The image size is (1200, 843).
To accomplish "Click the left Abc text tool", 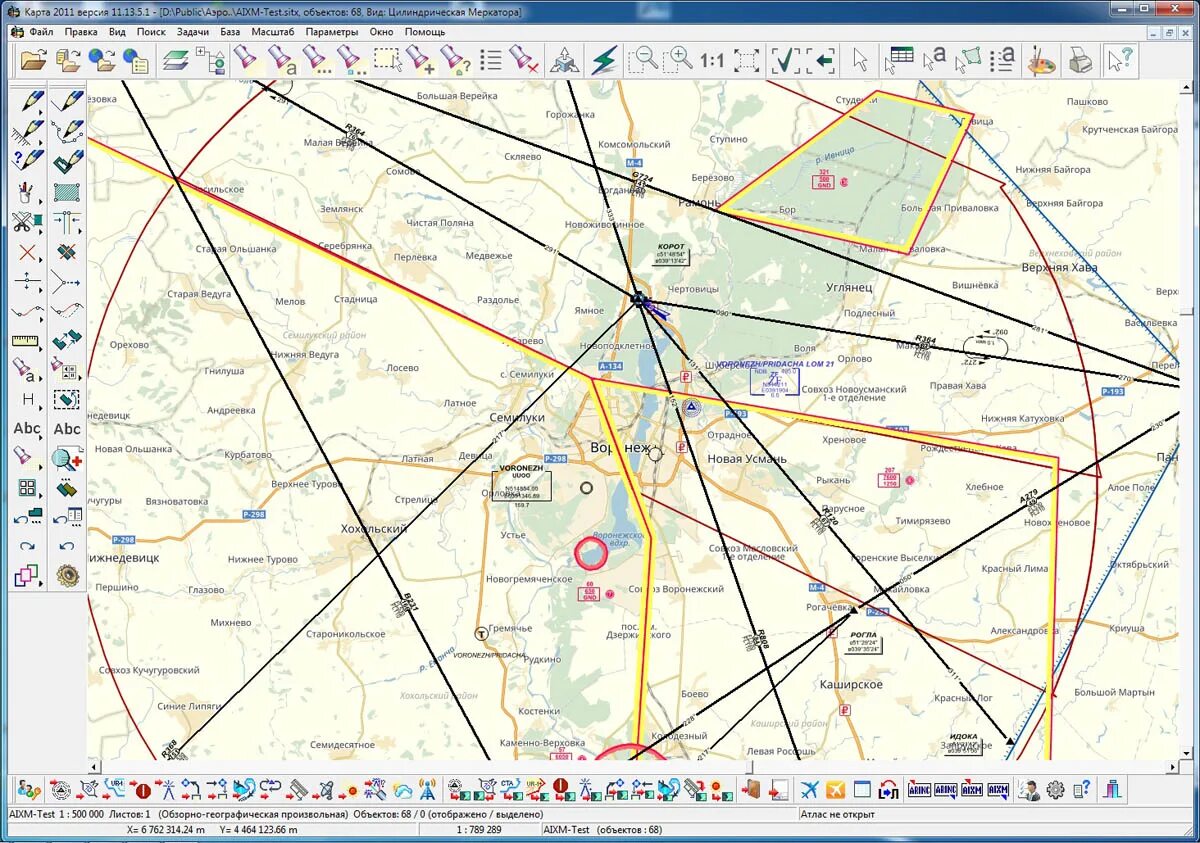I will click(x=27, y=428).
